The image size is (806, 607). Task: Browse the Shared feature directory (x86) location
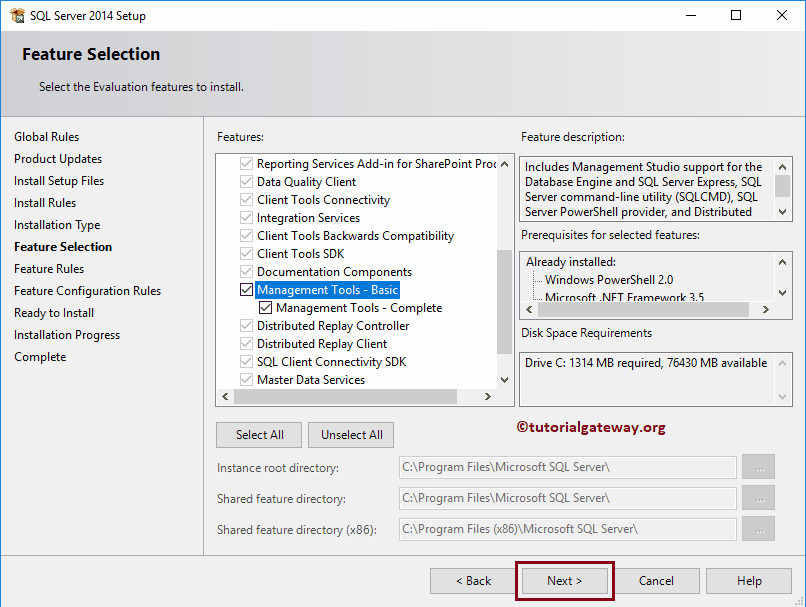point(758,529)
